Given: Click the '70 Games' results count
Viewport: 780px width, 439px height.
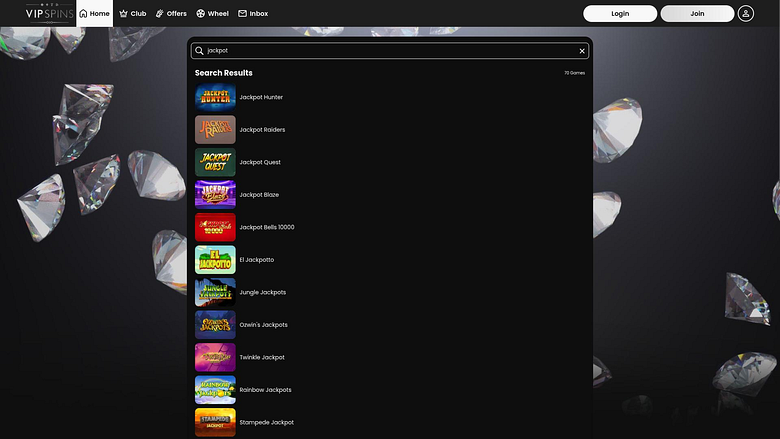Looking at the screenshot, I should tap(575, 73).
